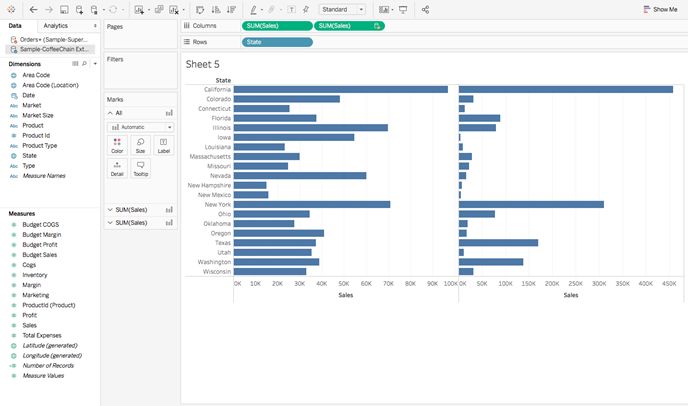Open the Show Me panel
Image resolution: width=688 pixels, height=406 pixels.
(660, 9)
